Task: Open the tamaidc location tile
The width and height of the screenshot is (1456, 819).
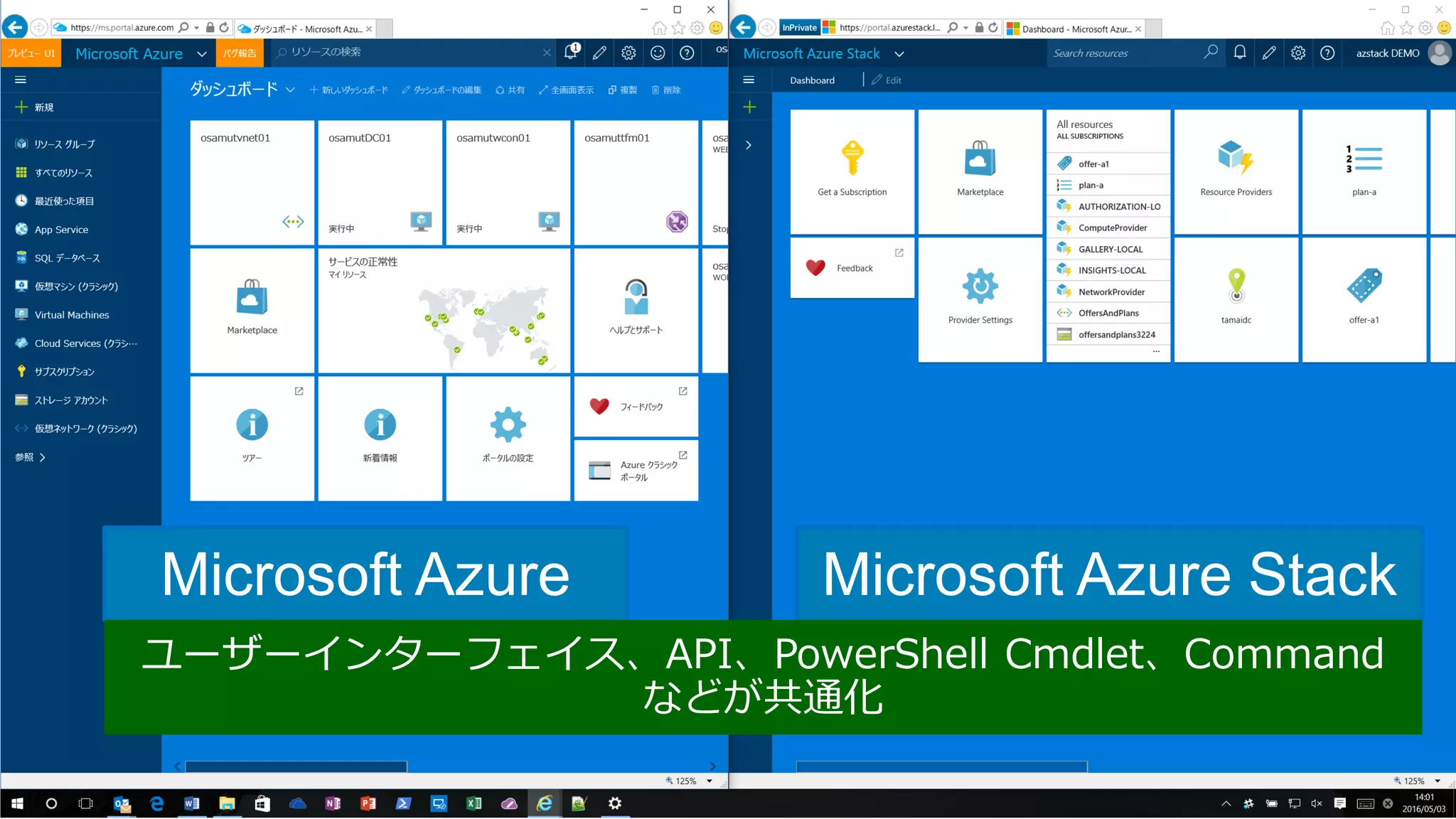Action: (x=1236, y=299)
